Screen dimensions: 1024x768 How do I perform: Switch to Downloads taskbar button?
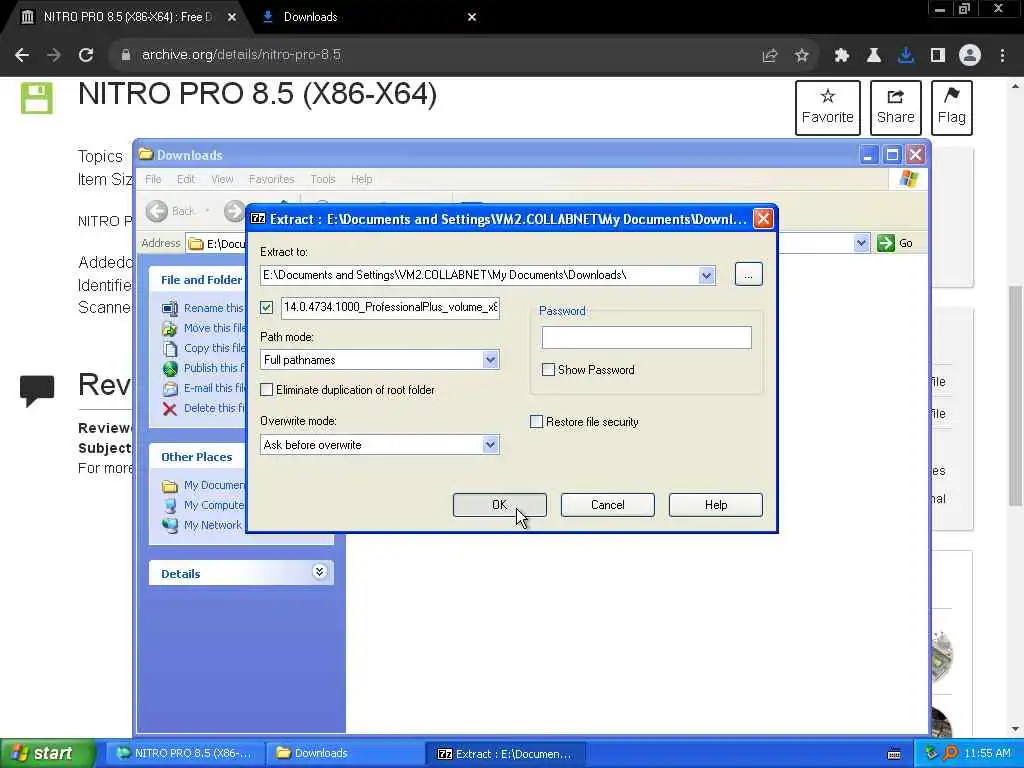346,753
